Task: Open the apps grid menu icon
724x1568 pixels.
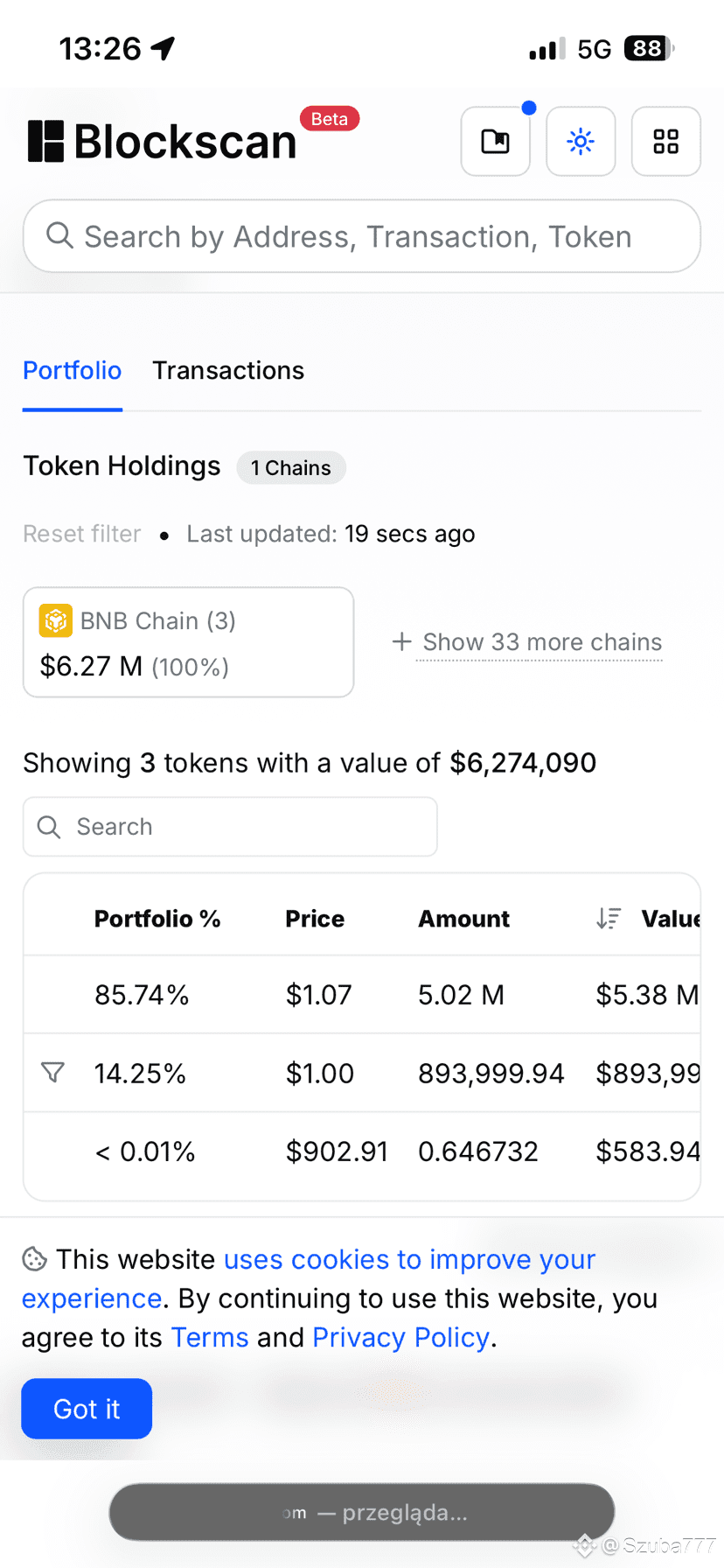Action: click(x=666, y=141)
